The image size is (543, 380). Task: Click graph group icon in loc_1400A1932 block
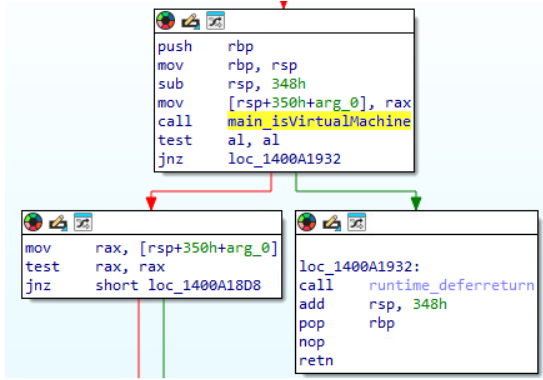pos(357,222)
